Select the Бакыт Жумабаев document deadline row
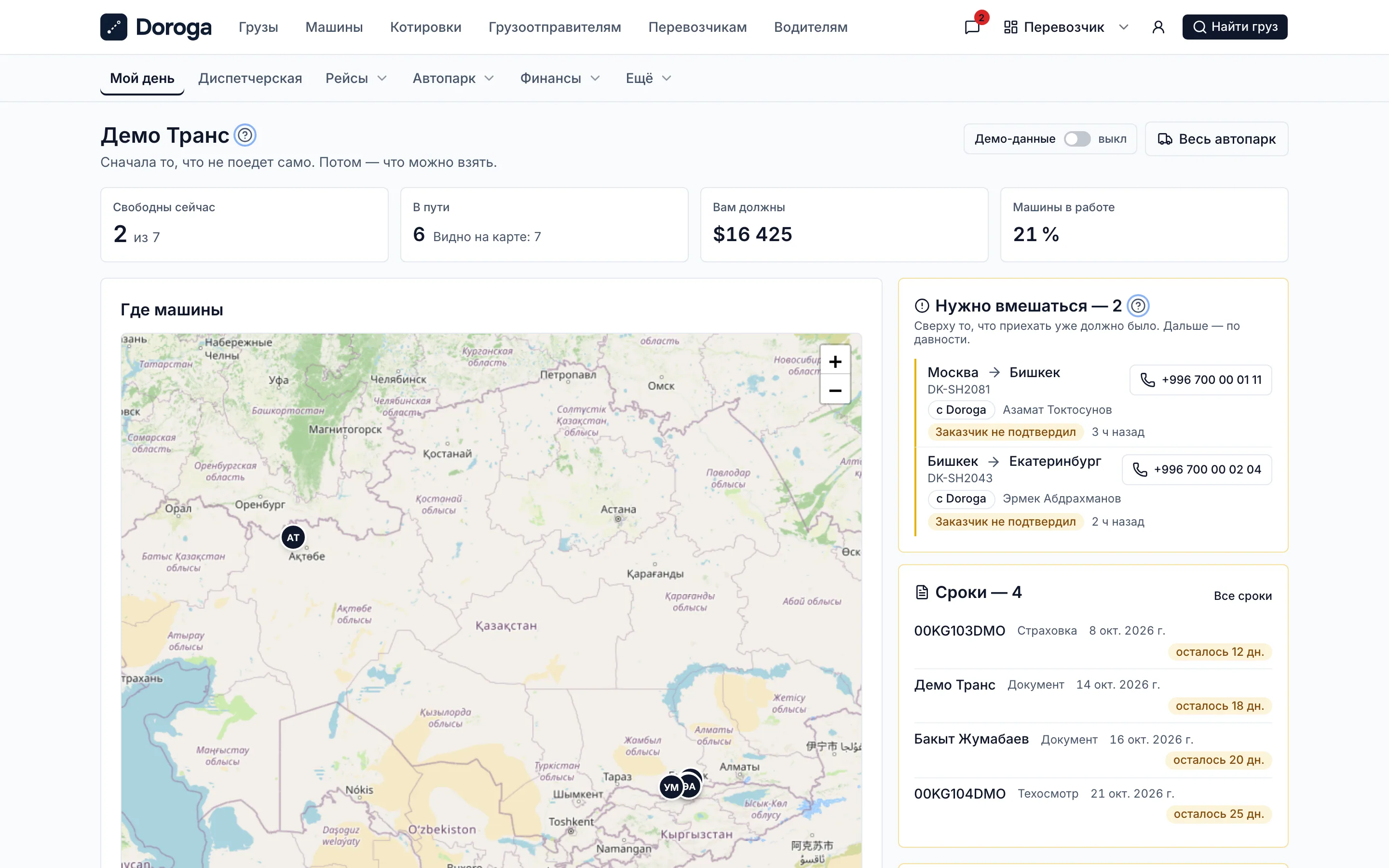This screenshot has width=1389, height=868. 1093,750
